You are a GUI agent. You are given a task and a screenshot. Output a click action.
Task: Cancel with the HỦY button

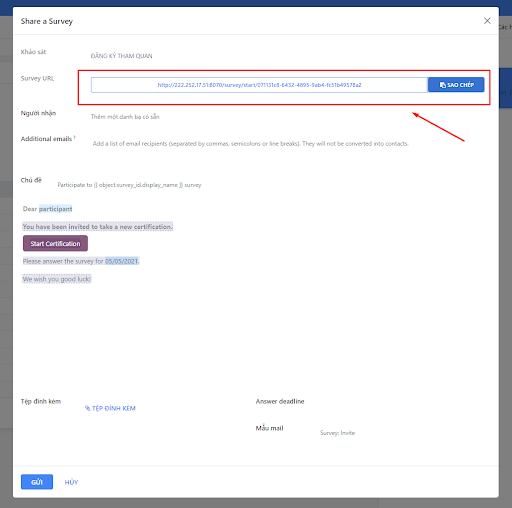click(x=71, y=482)
